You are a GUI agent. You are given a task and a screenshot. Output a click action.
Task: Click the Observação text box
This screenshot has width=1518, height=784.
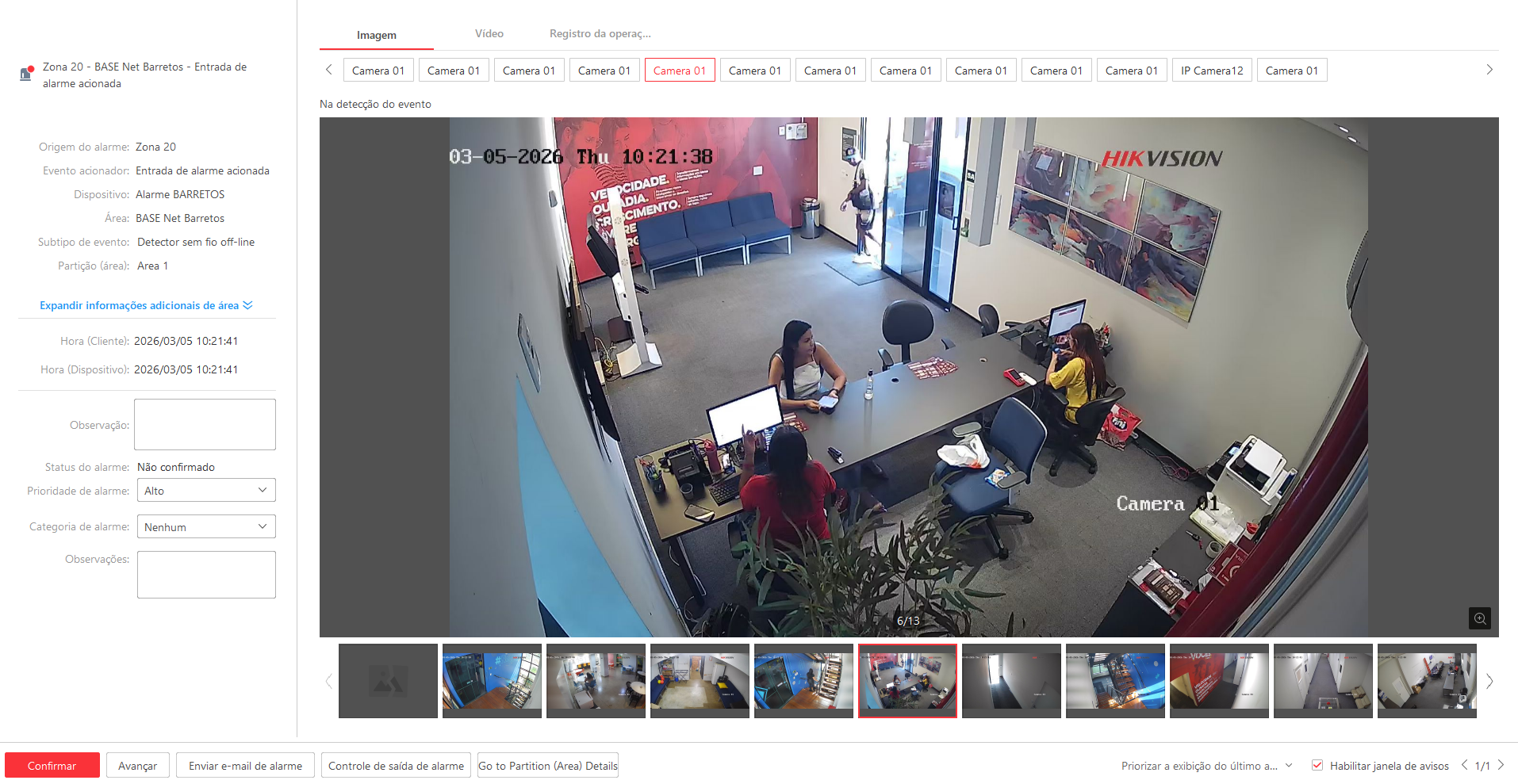coord(205,425)
